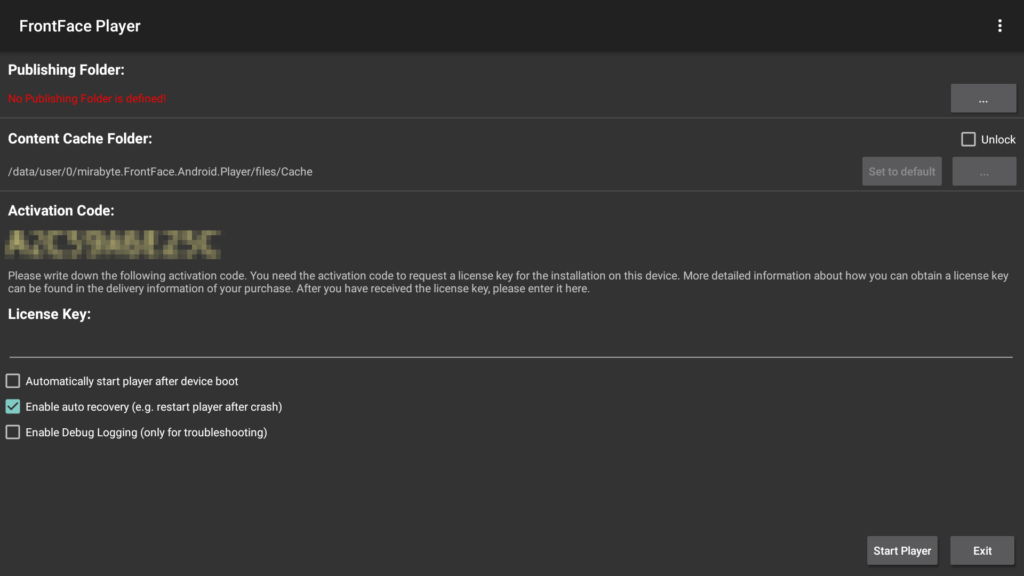Click the FrontFace Player title
The width and height of the screenshot is (1024, 576).
click(80, 26)
